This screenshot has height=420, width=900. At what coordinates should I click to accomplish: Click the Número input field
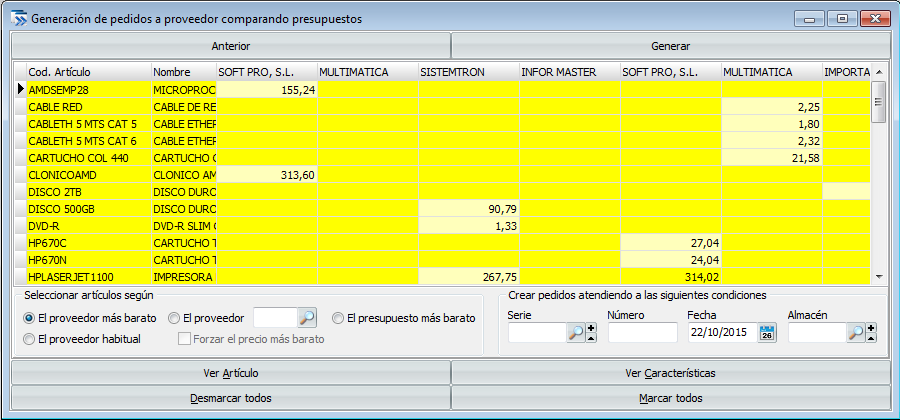click(642, 333)
